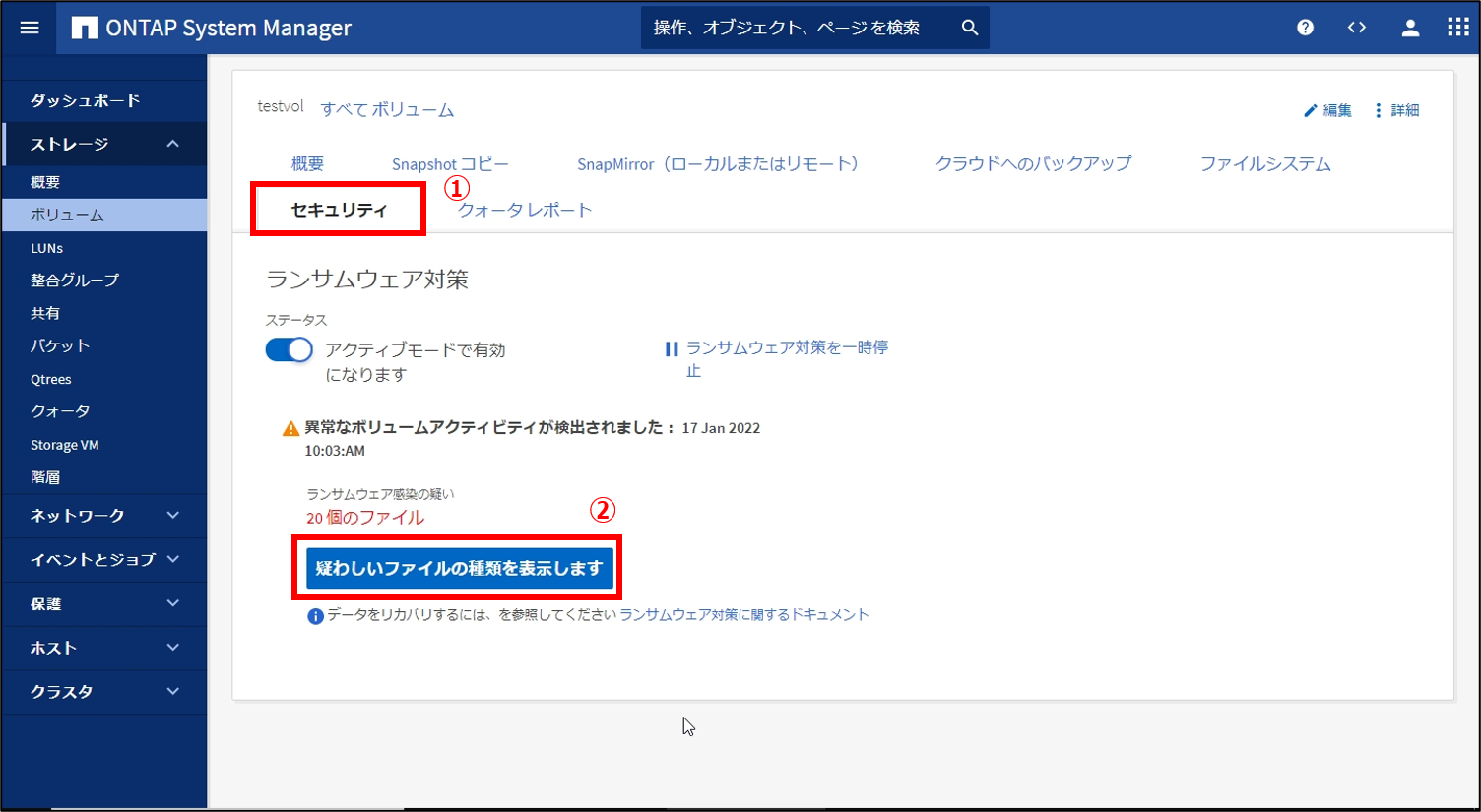Open the API log code icon
The height and width of the screenshot is (812, 1481).
(1357, 28)
